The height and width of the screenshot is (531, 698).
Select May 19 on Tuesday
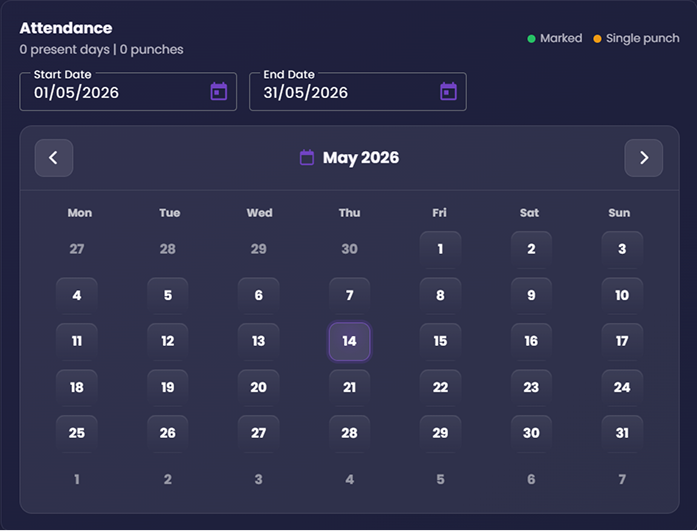click(167, 388)
